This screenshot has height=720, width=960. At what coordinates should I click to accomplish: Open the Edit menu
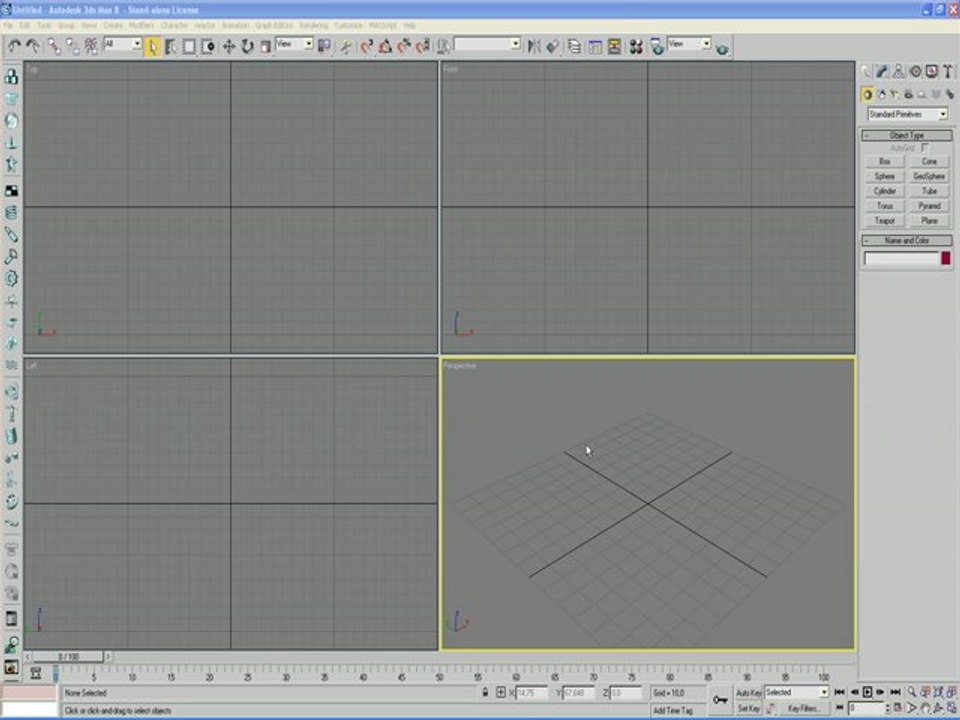[24, 26]
